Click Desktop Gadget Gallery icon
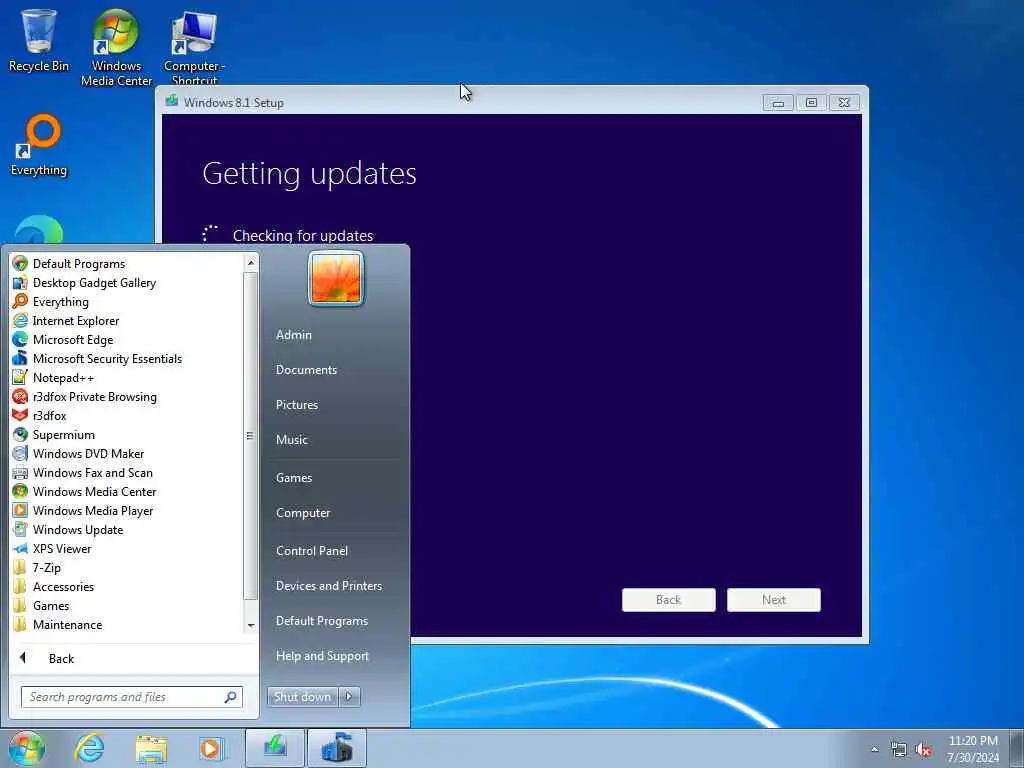Viewport: 1024px width, 768px height. tap(20, 283)
